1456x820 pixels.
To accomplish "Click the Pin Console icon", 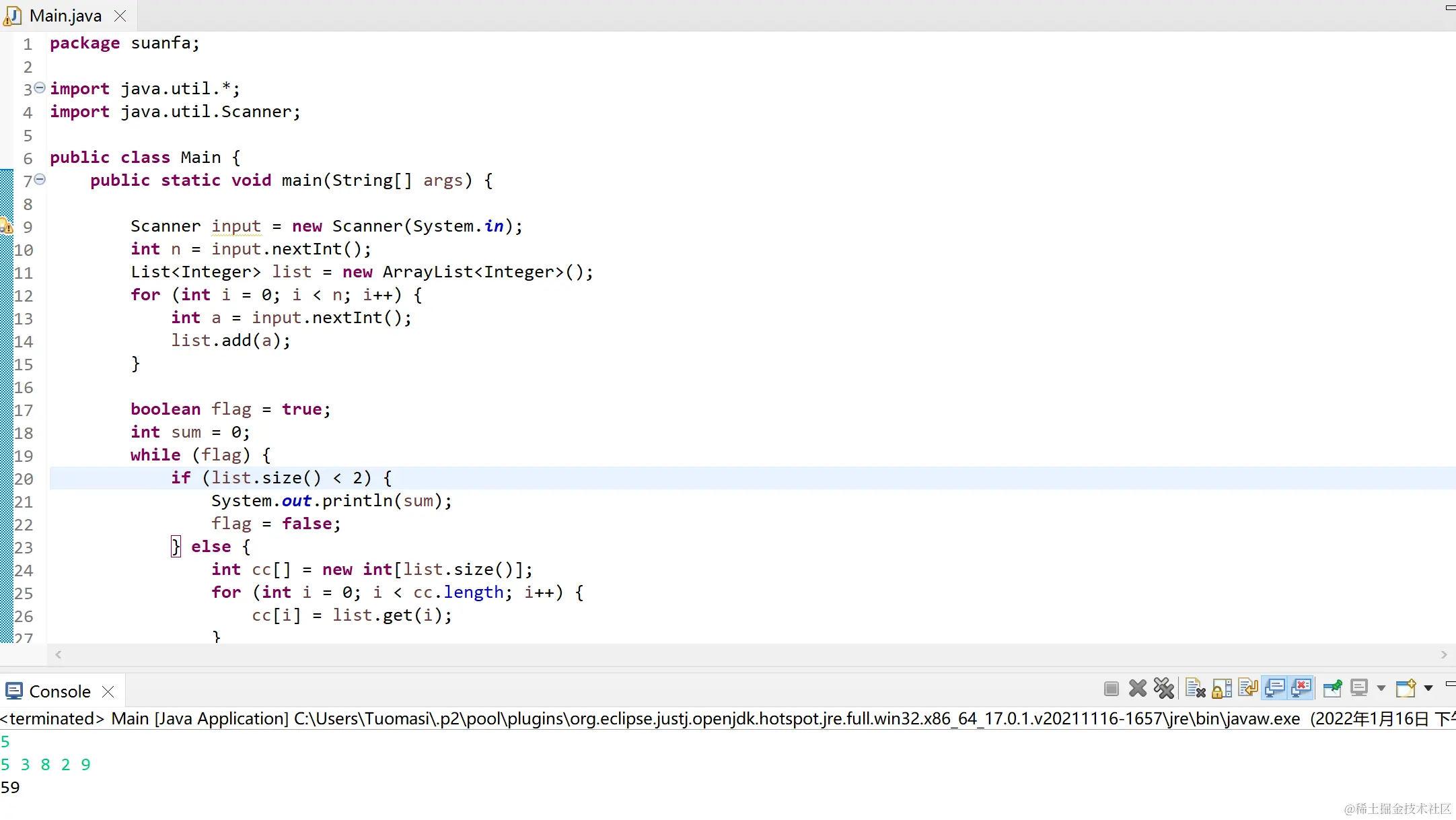I will [x=1332, y=689].
